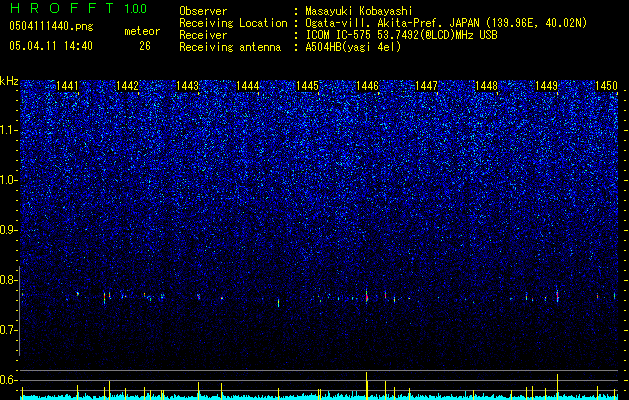Click the 1449 time marker

547,85
